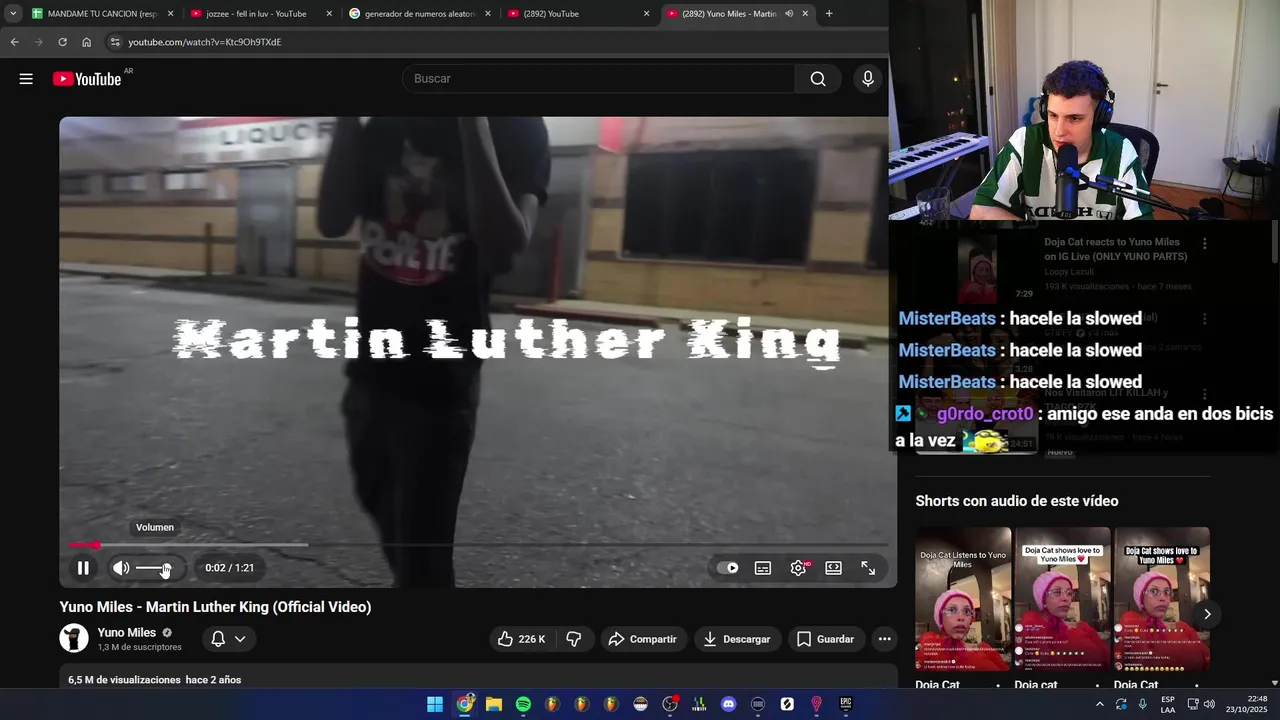Click Shorts con audio de este vídeo heading
Screen dimensions: 1280x720
[x=1017, y=501]
